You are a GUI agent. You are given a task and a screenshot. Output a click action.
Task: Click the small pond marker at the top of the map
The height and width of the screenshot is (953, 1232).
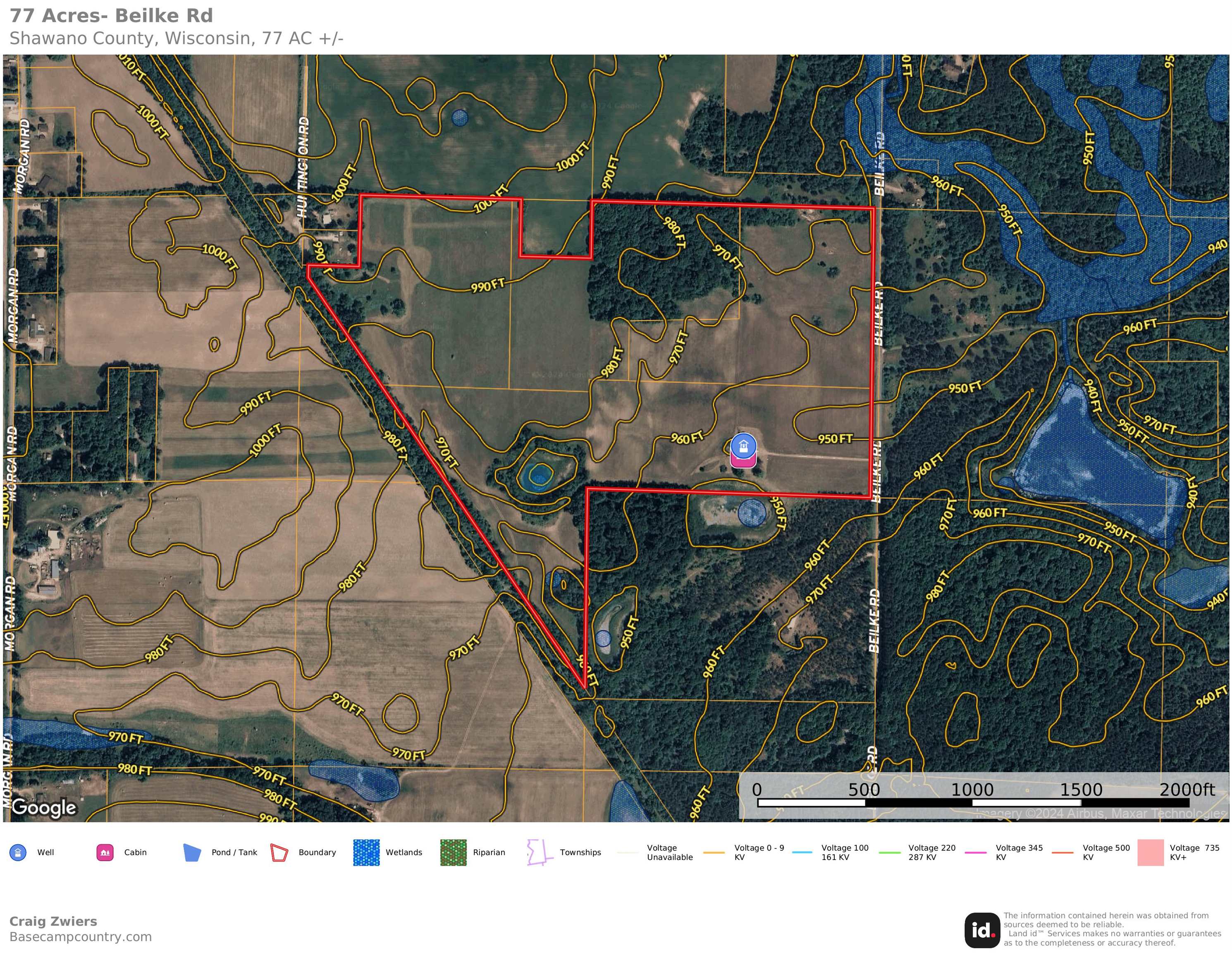coord(460,117)
